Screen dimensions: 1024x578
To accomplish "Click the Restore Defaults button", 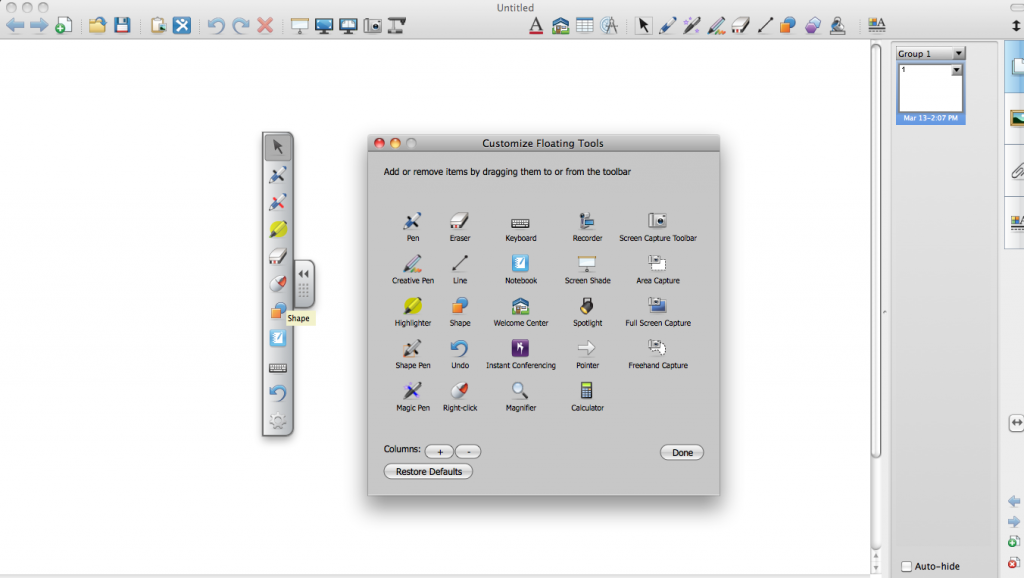I will click(x=428, y=471).
